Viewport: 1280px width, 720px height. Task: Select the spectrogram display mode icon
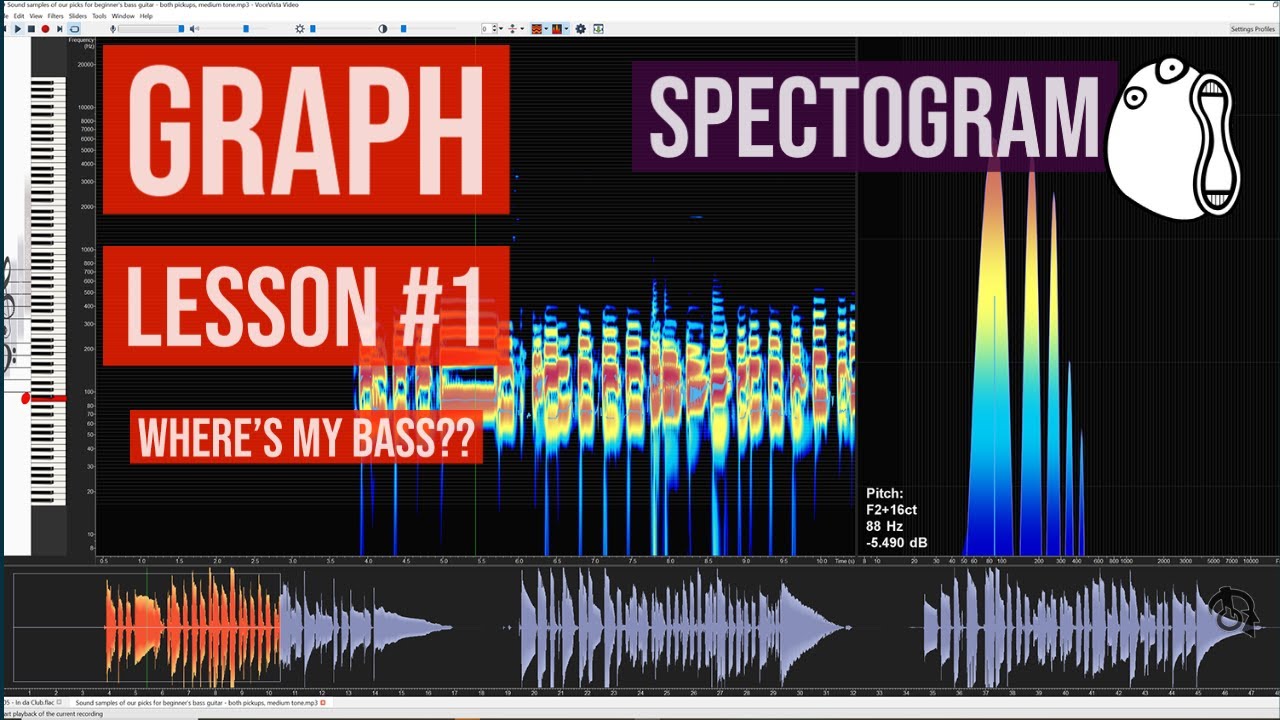pos(536,29)
